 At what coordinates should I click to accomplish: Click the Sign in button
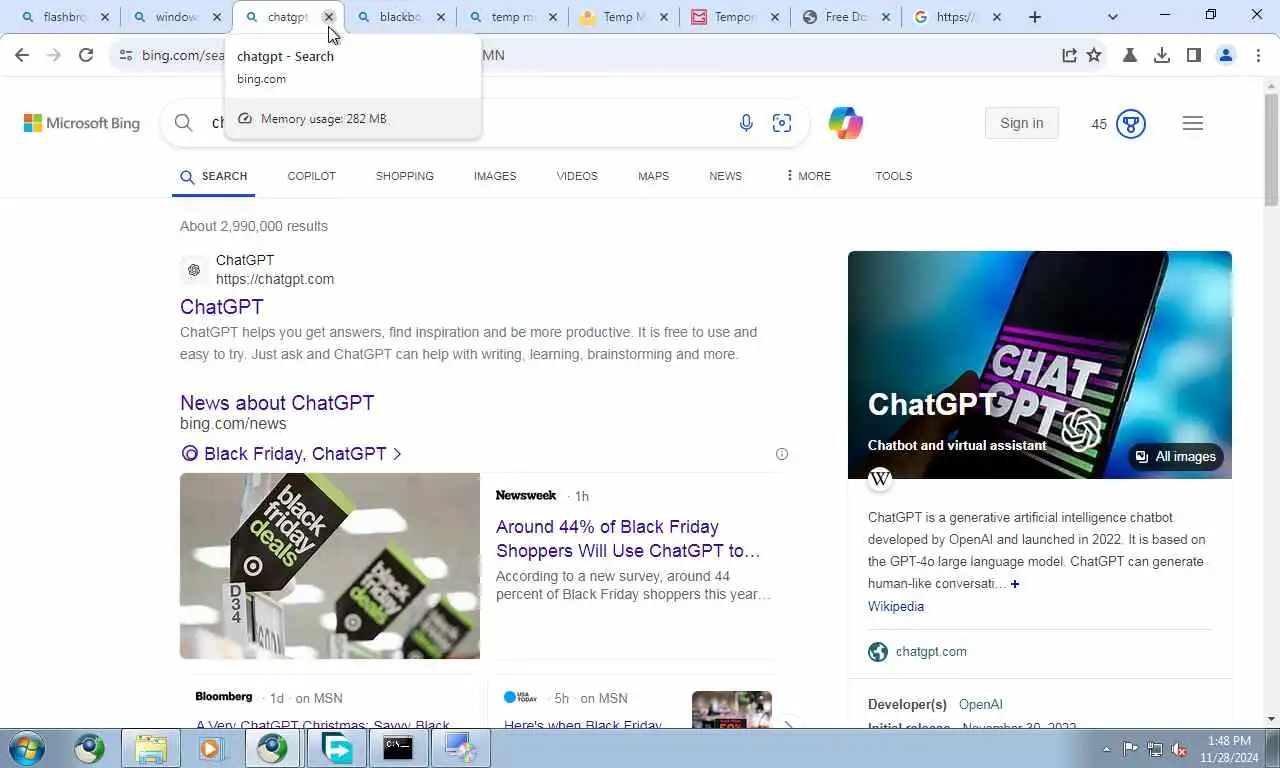coord(1022,123)
